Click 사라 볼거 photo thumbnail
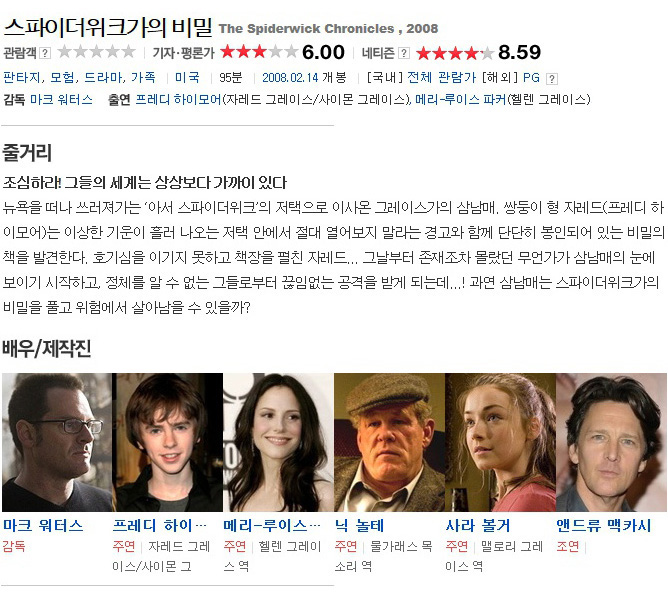 coord(500,442)
